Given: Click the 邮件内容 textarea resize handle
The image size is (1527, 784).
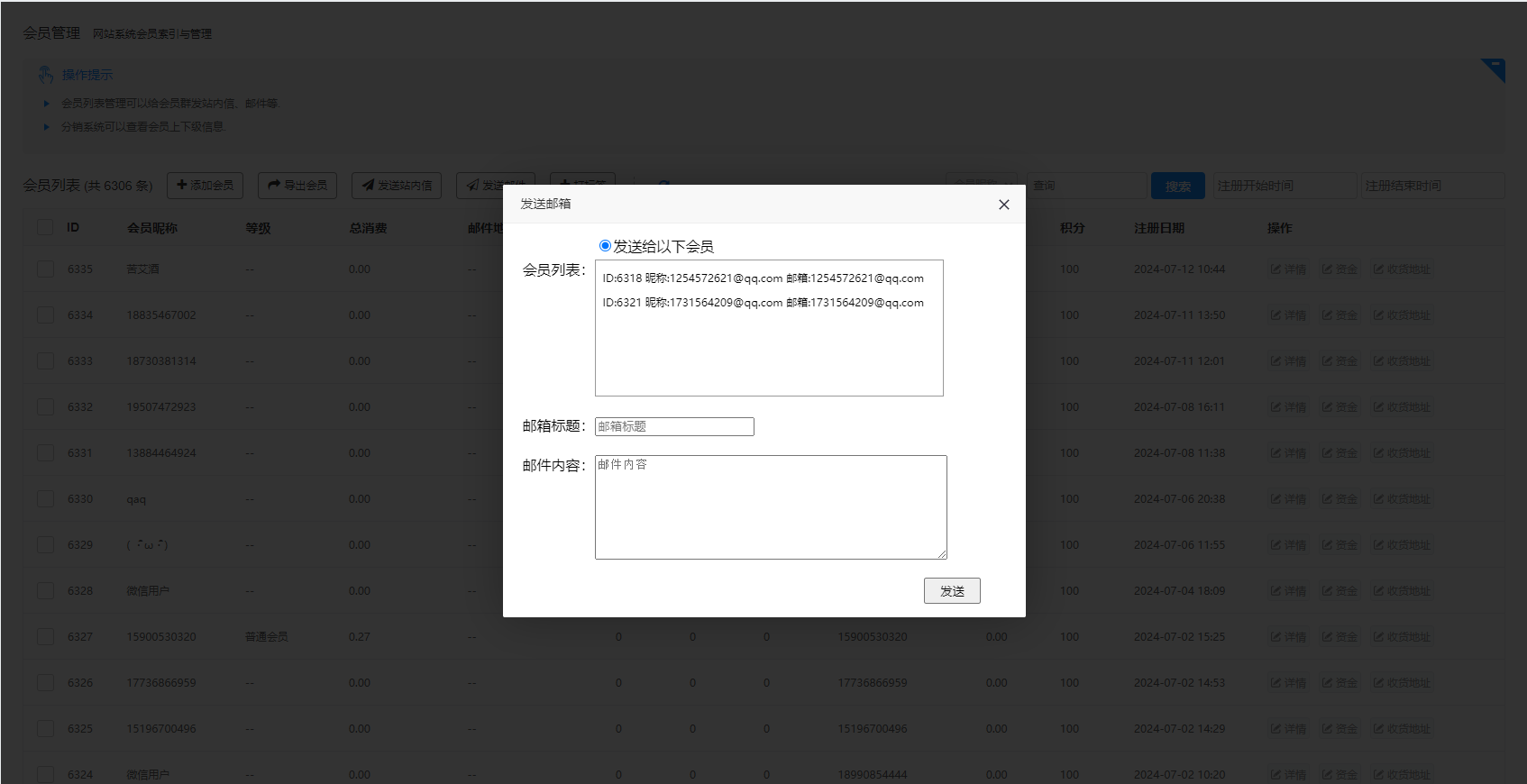Looking at the screenshot, I should (942, 554).
